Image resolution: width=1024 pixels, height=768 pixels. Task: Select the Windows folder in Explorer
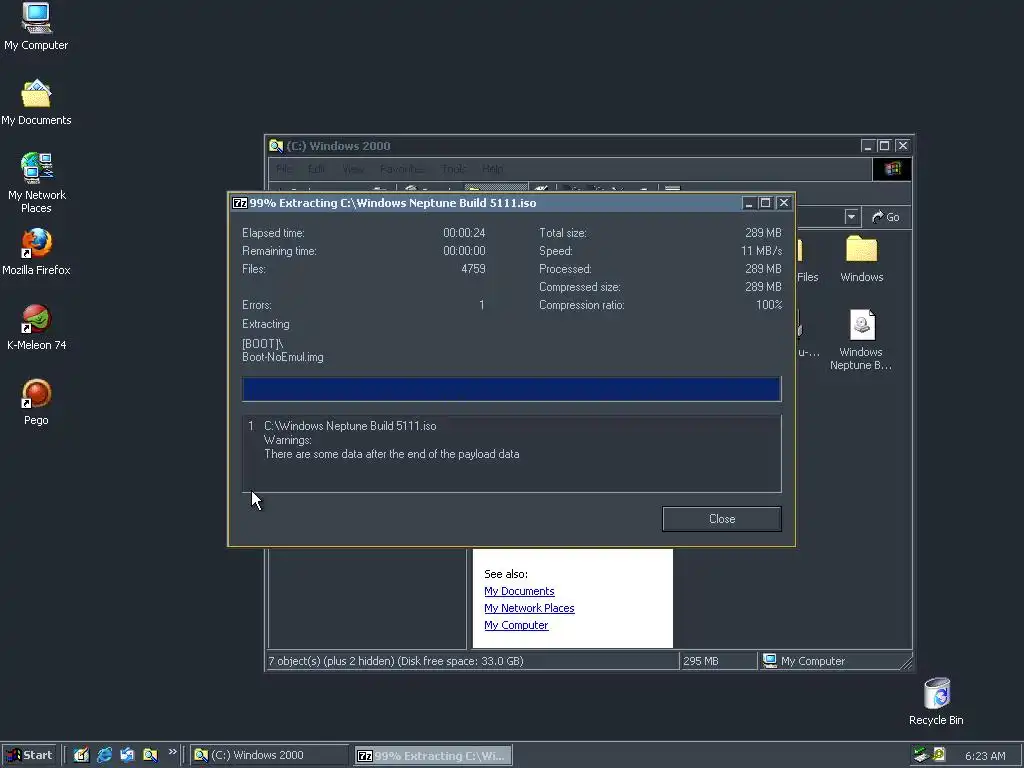click(x=861, y=259)
